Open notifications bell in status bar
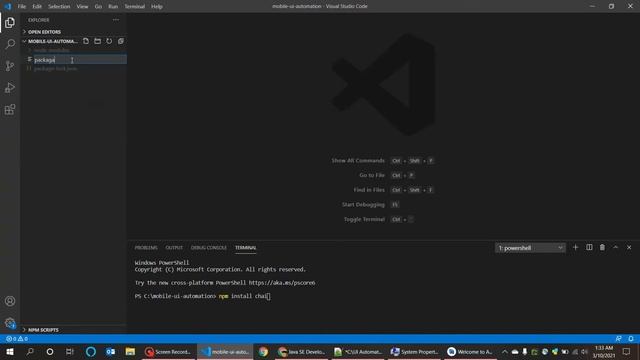The height and width of the screenshot is (360, 640). tap(631, 339)
